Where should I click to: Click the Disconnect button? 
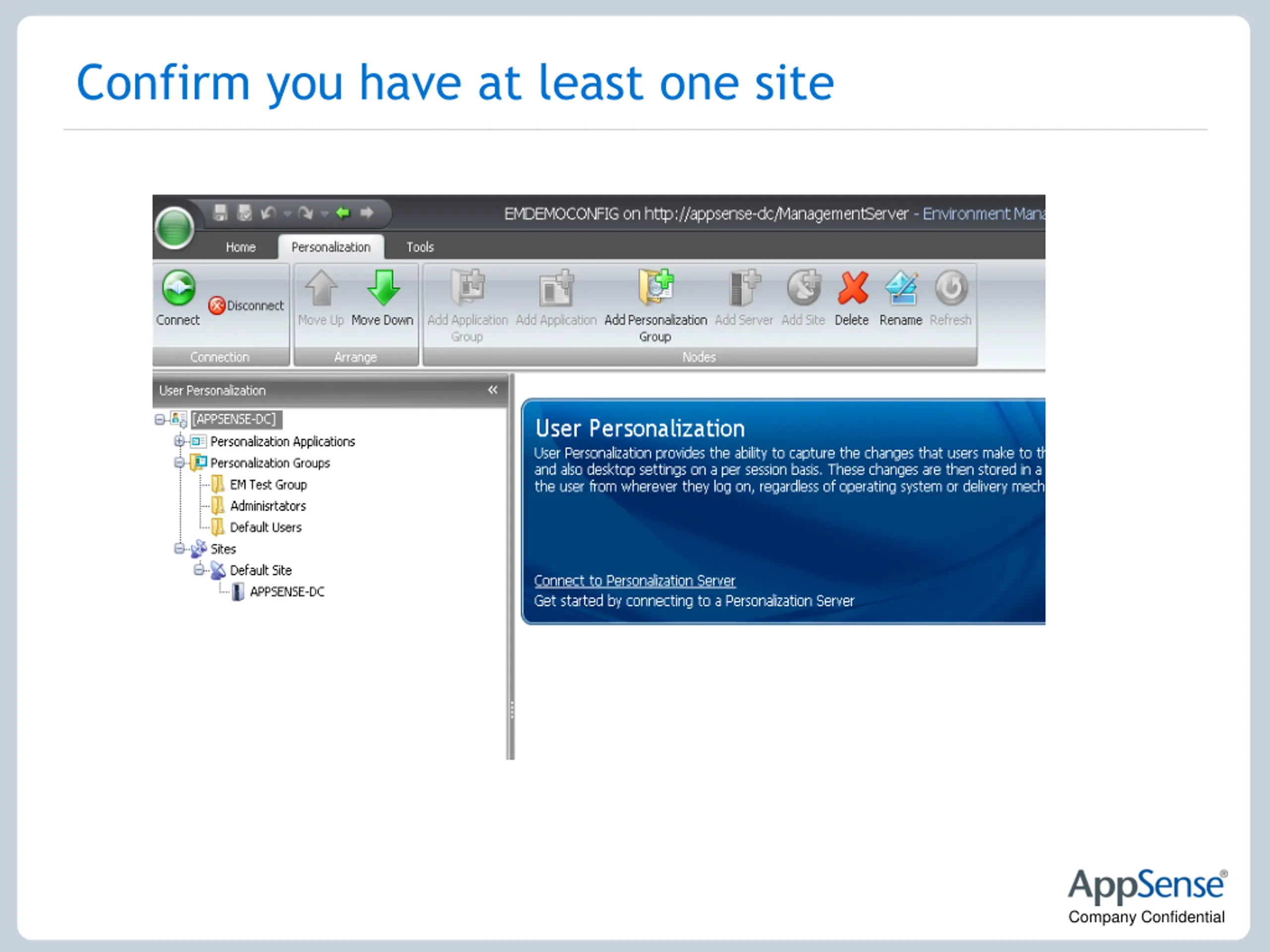pos(246,305)
